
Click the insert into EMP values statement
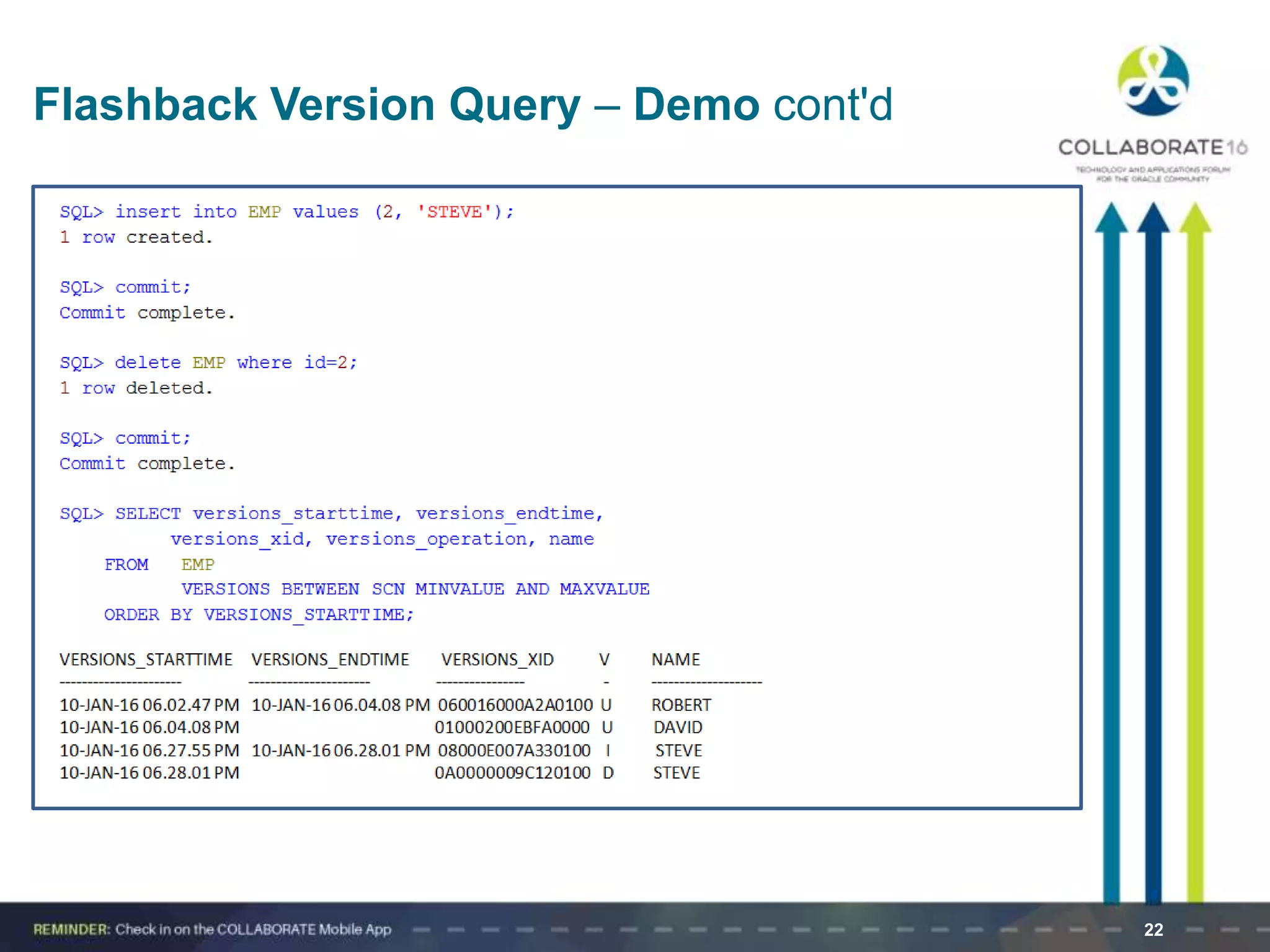(287, 212)
